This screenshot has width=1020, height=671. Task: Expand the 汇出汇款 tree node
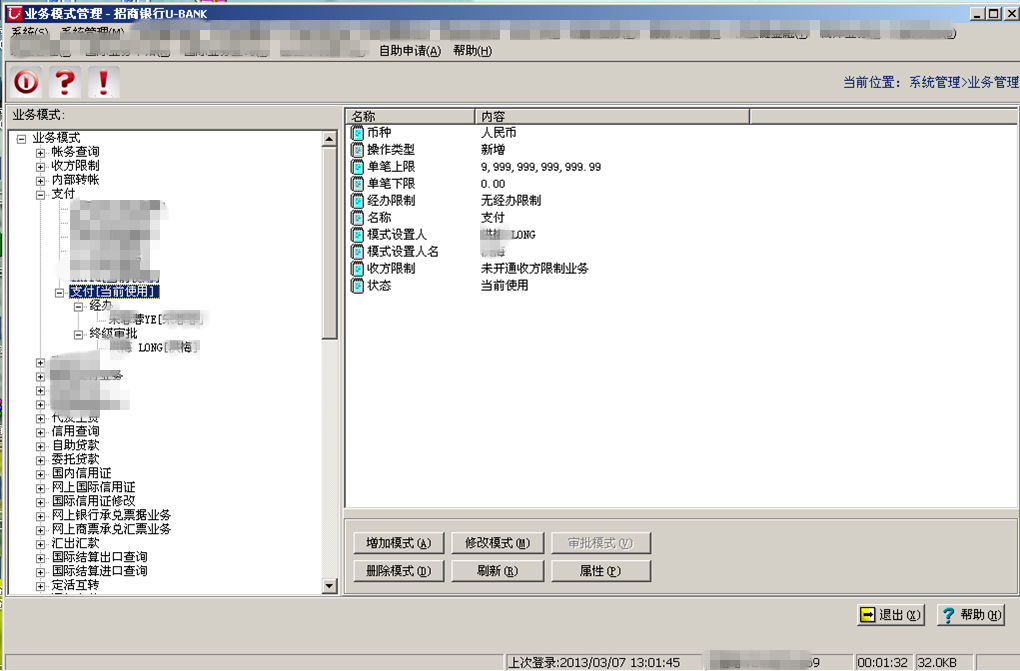tap(40, 544)
